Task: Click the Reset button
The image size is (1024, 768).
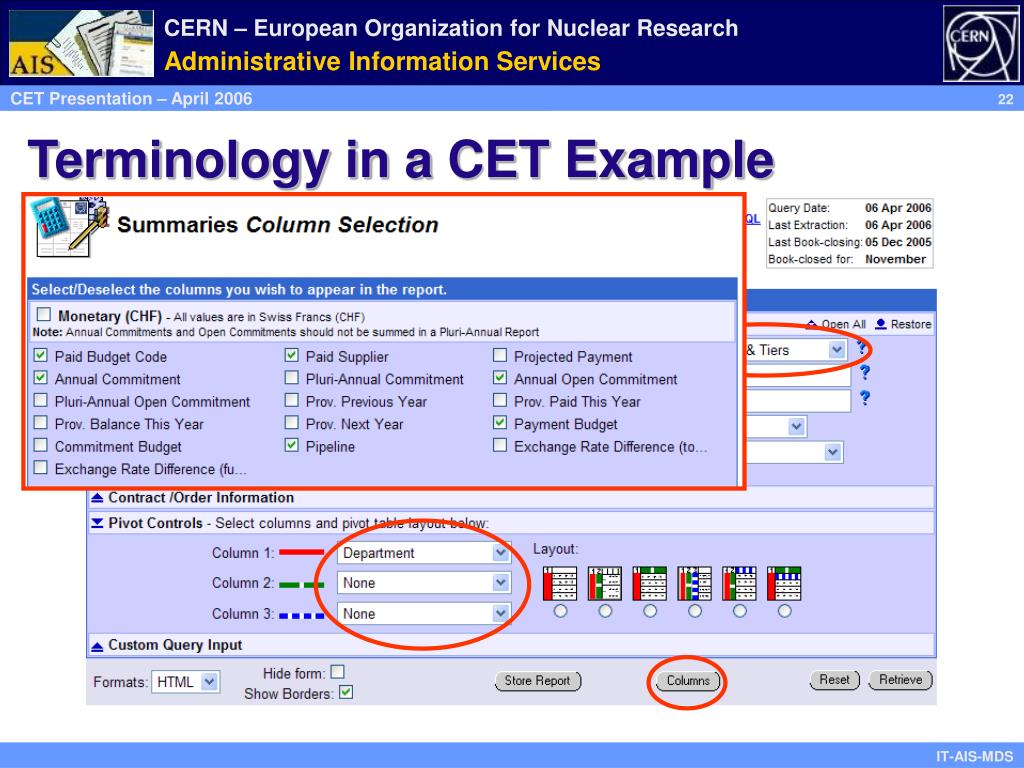Action: [x=835, y=680]
